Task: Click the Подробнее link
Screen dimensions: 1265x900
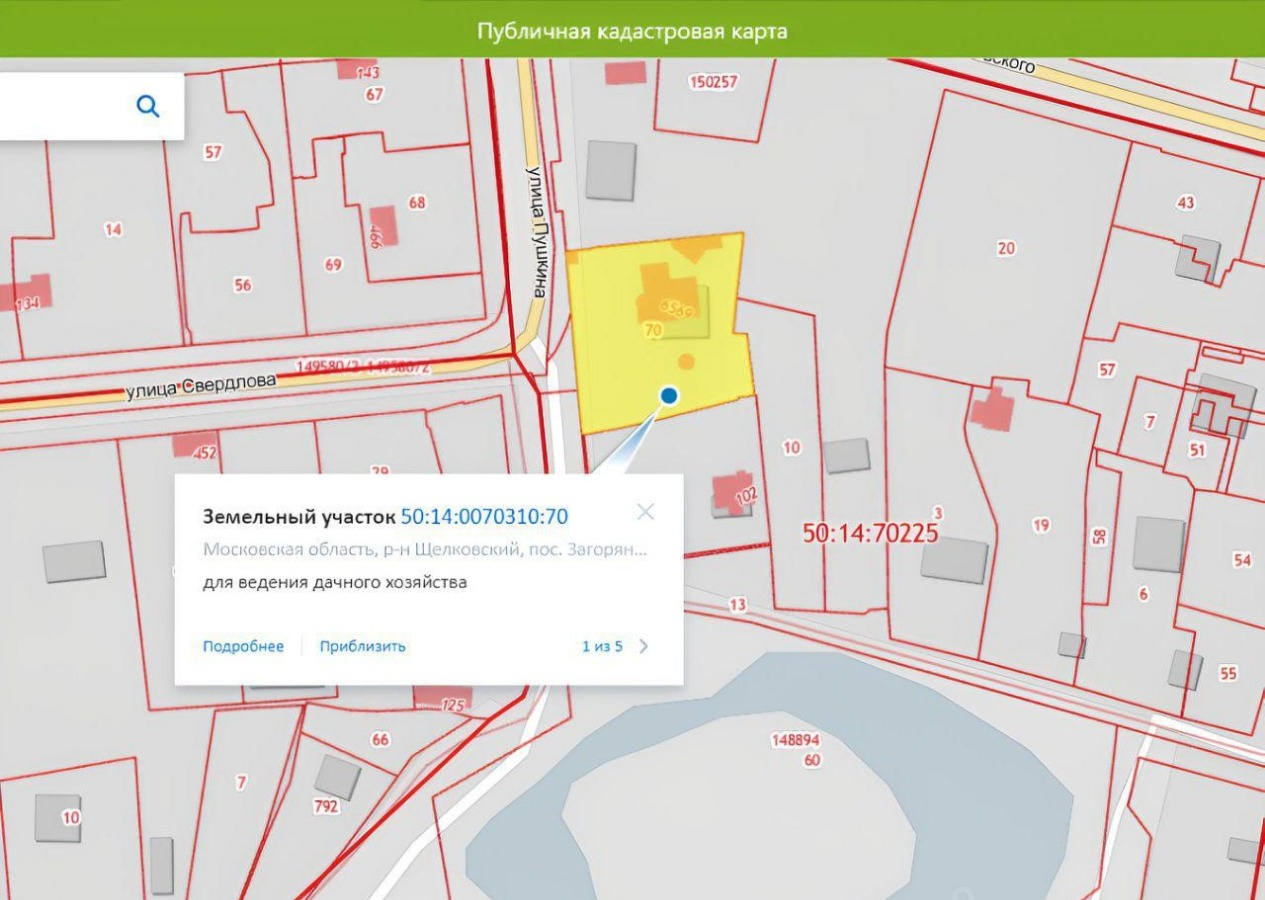Action: click(243, 646)
